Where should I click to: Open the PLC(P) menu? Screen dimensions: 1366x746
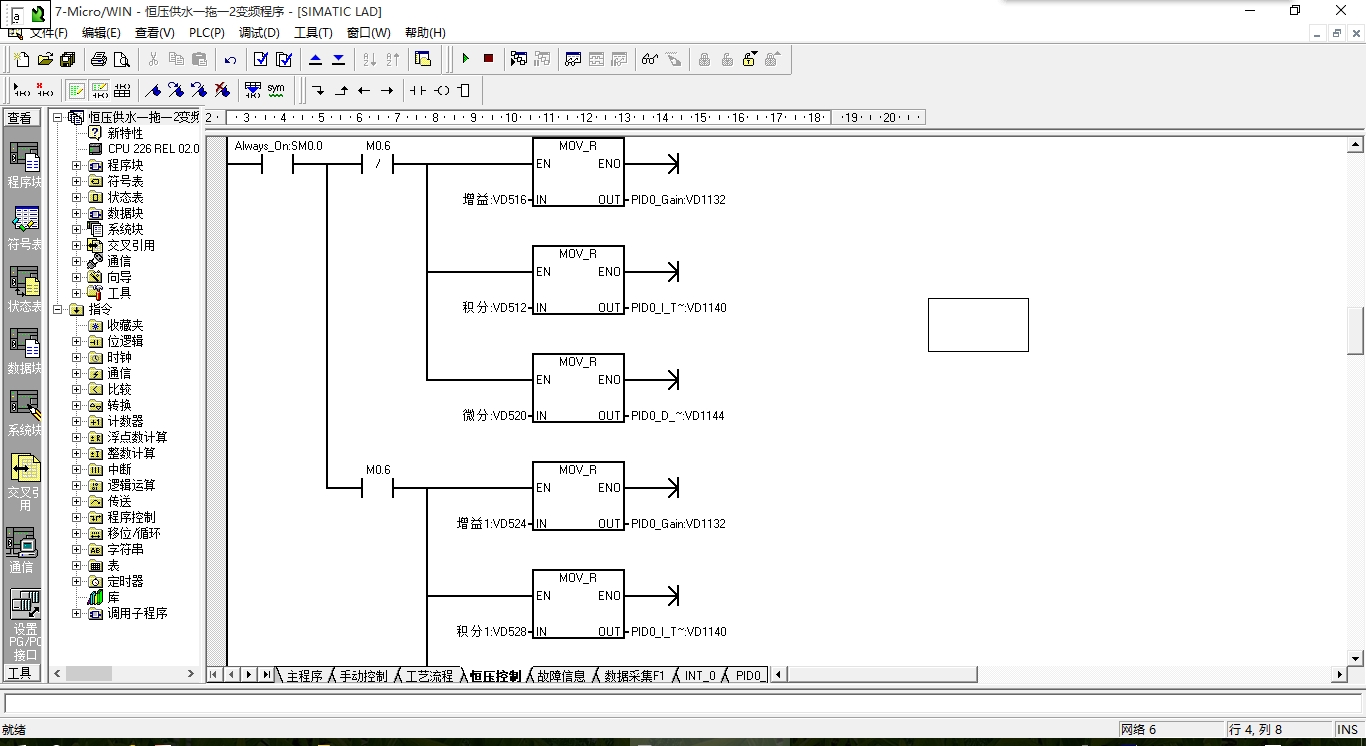(207, 33)
